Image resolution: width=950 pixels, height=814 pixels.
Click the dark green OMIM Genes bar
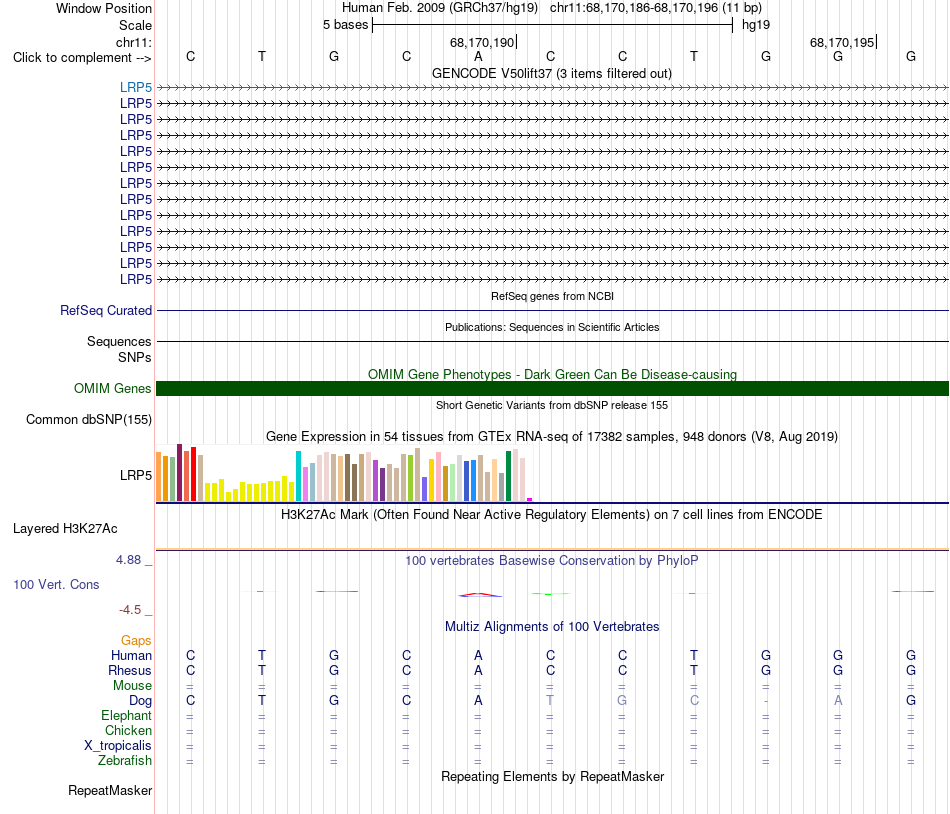[x=552, y=388]
